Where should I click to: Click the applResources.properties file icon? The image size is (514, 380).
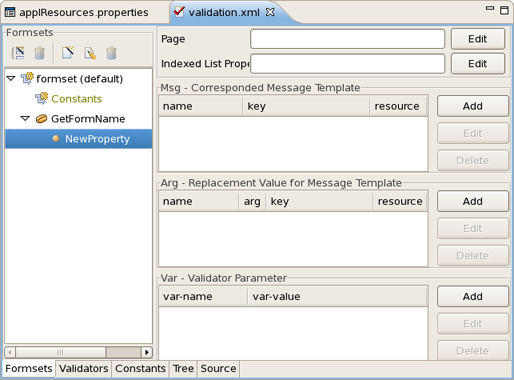(x=10, y=12)
